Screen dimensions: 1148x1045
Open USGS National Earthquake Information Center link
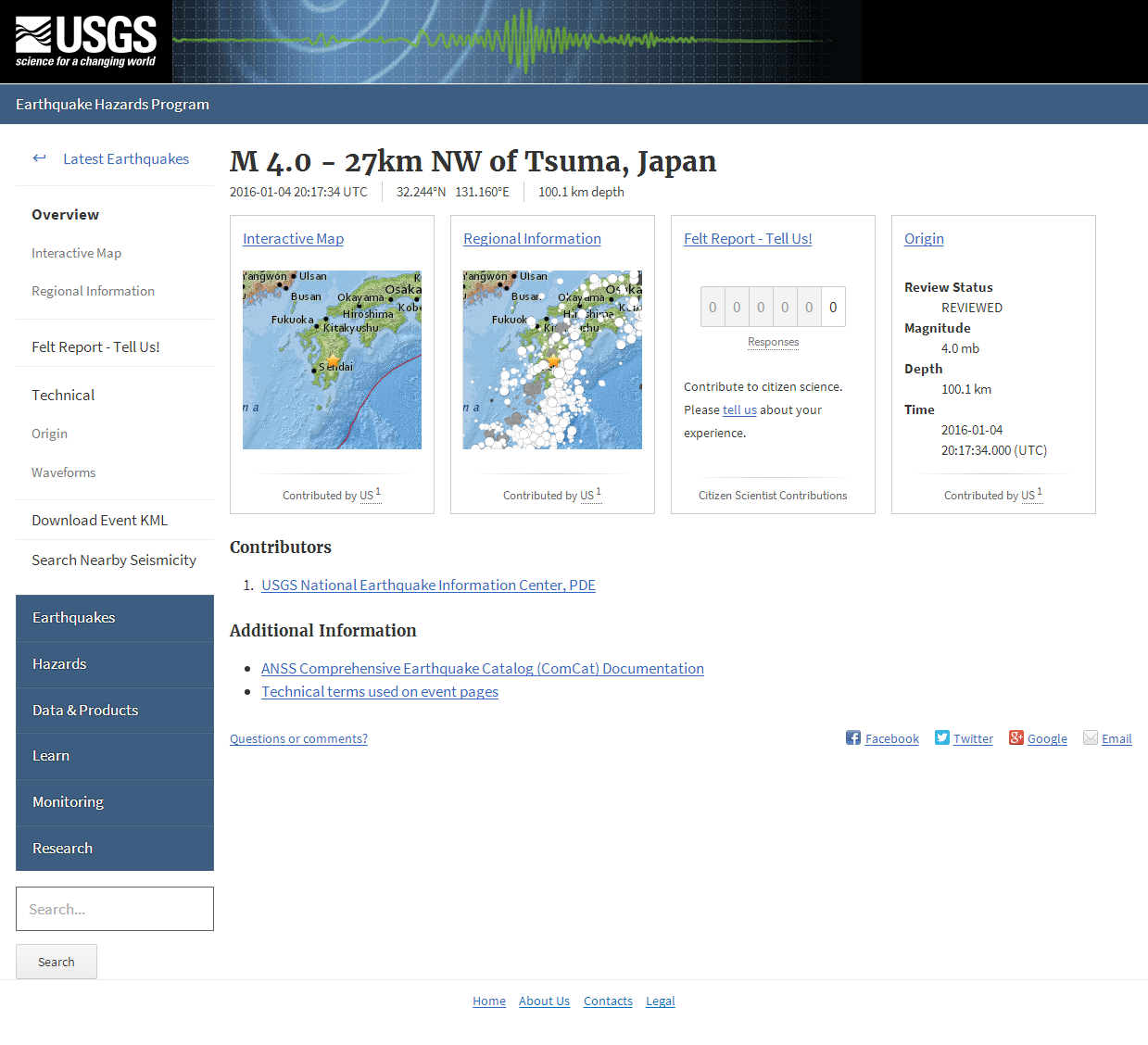click(x=428, y=585)
